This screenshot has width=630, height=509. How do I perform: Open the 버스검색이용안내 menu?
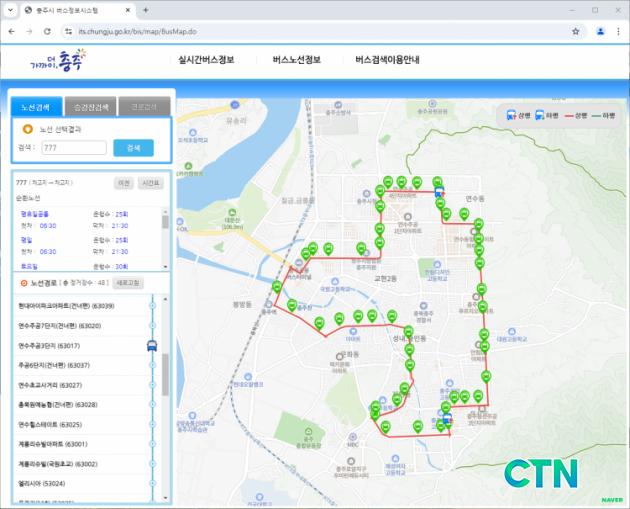click(x=387, y=60)
